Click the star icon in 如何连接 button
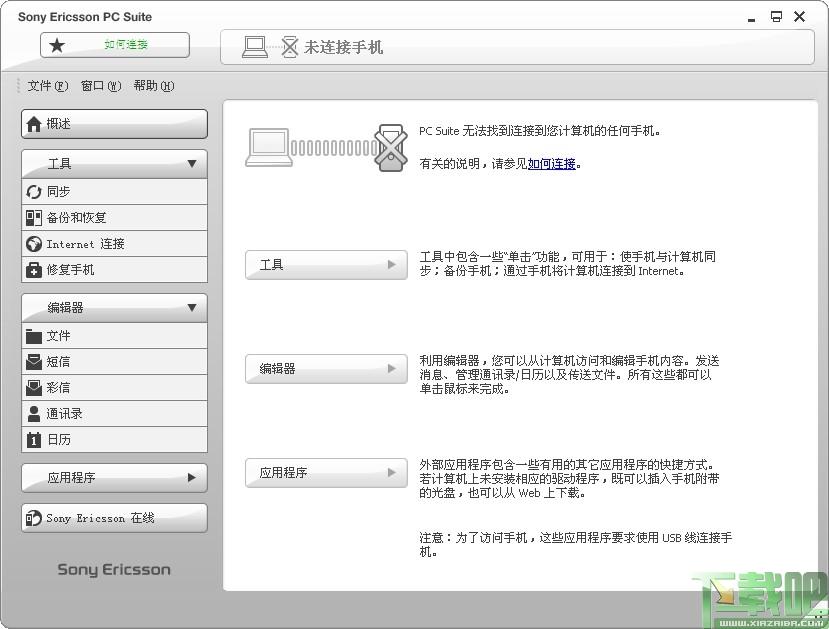 click(57, 45)
